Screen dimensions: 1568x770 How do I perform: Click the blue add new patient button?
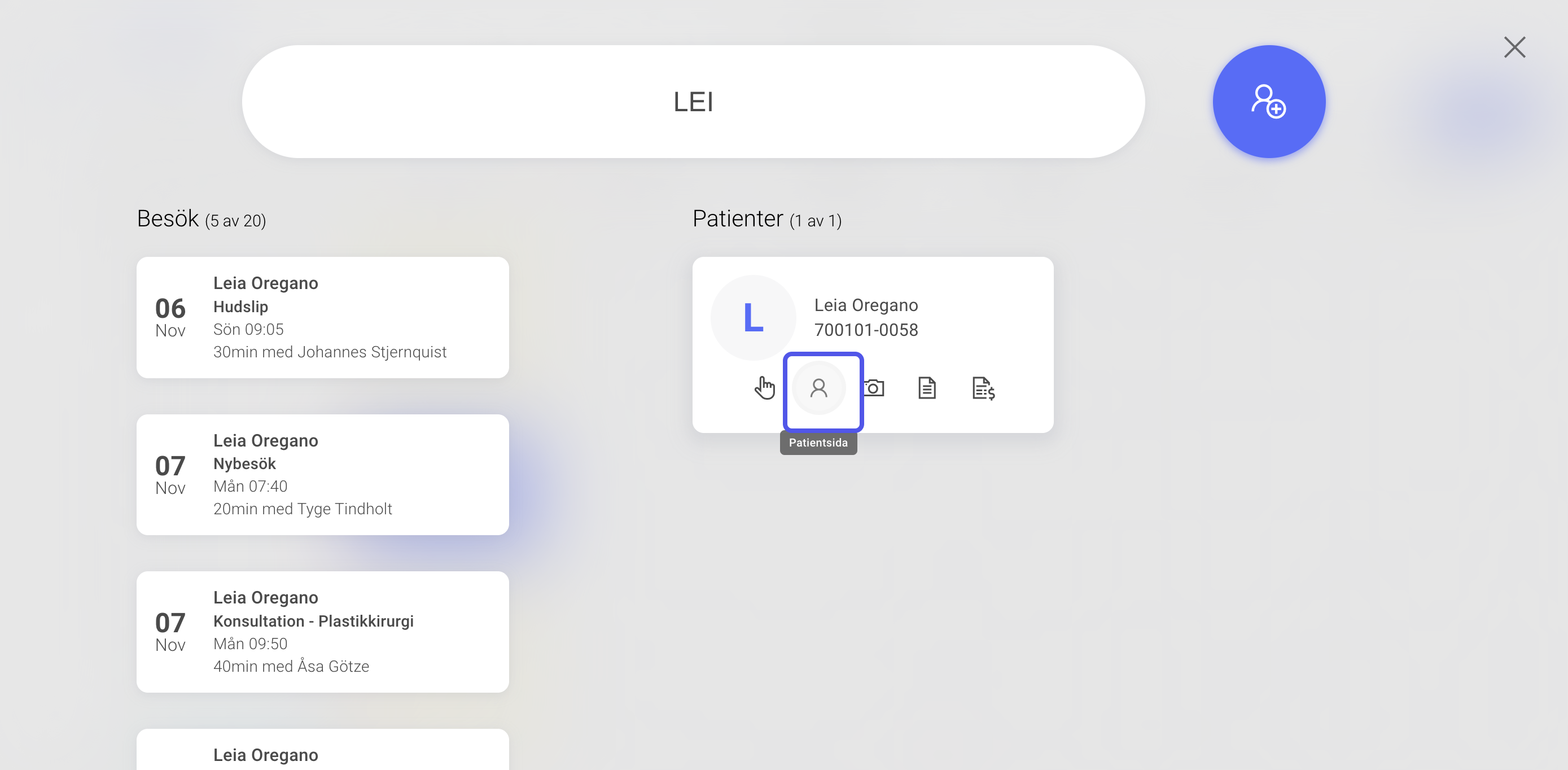(1269, 102)
